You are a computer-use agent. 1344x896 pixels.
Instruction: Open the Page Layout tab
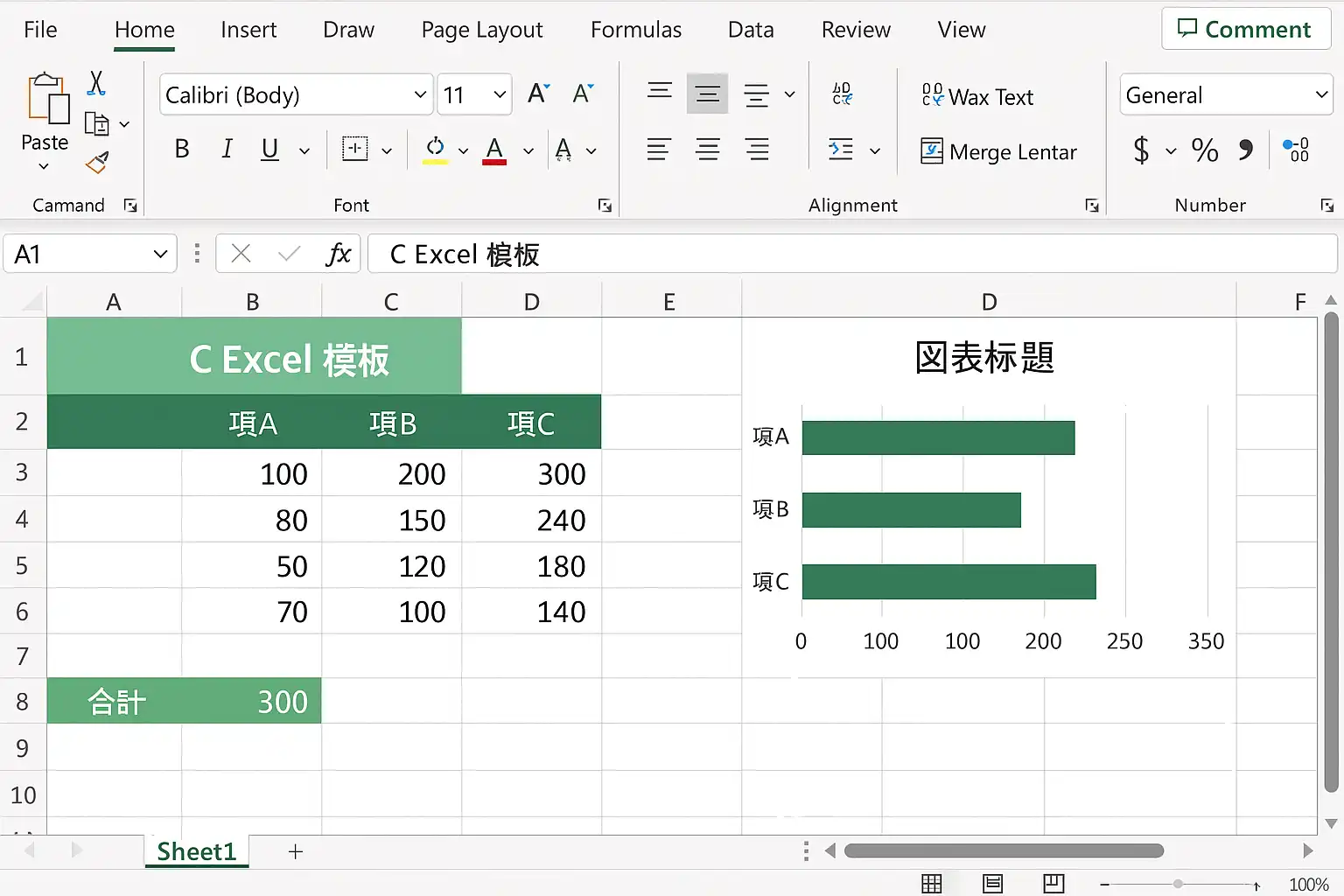click(482, 30)
